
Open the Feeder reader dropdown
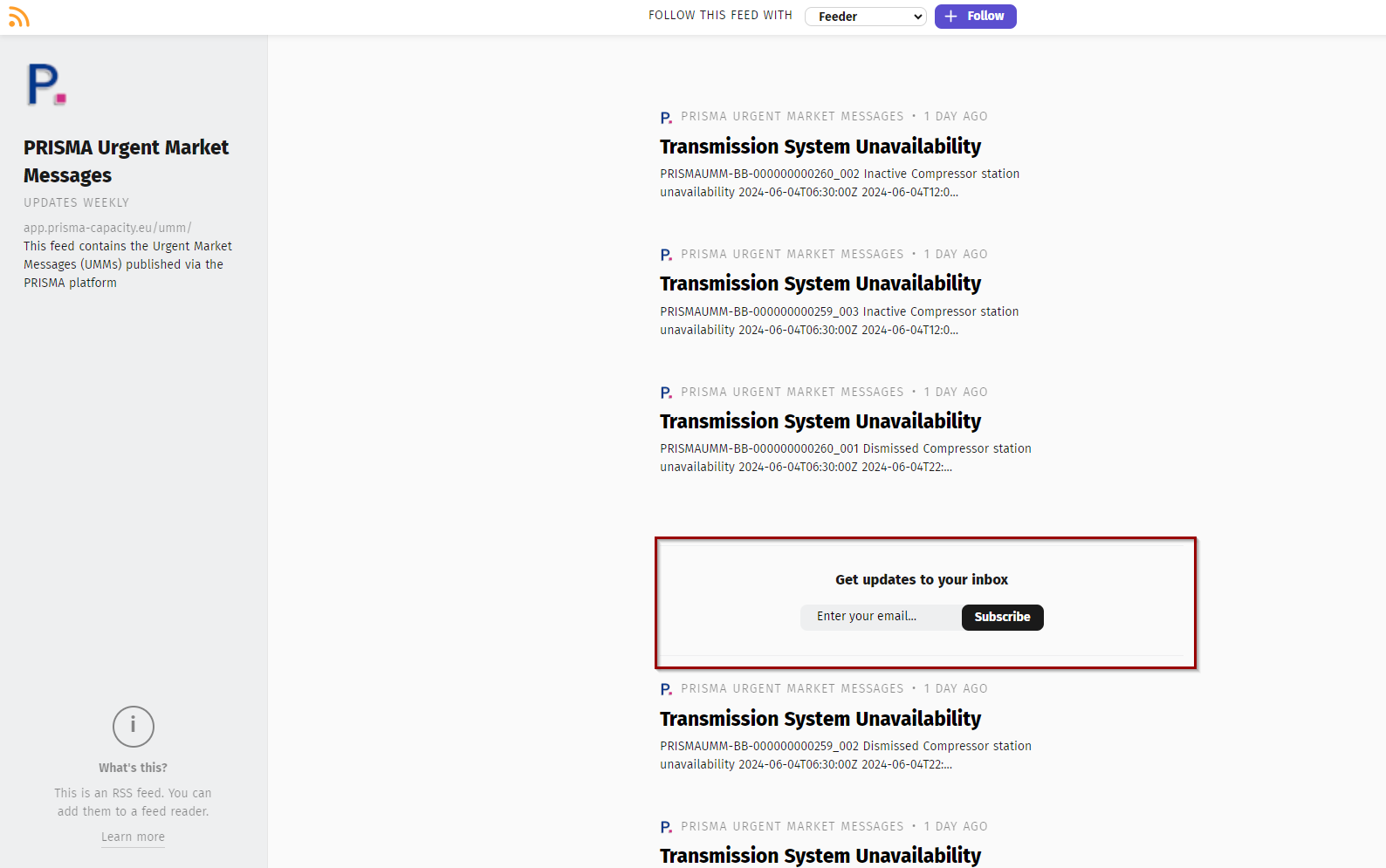pos(865,17)
